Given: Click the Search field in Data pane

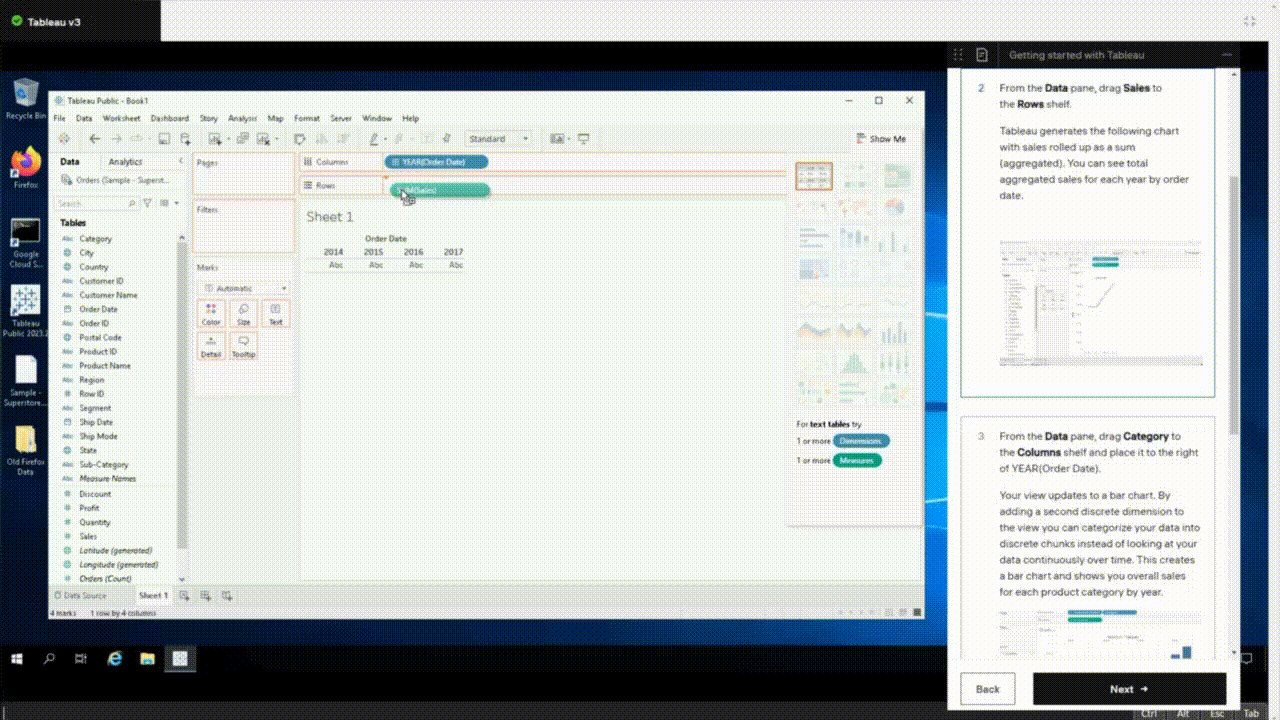Looking at the screenshot, I should pyautogui.click(x=96, y=203).
